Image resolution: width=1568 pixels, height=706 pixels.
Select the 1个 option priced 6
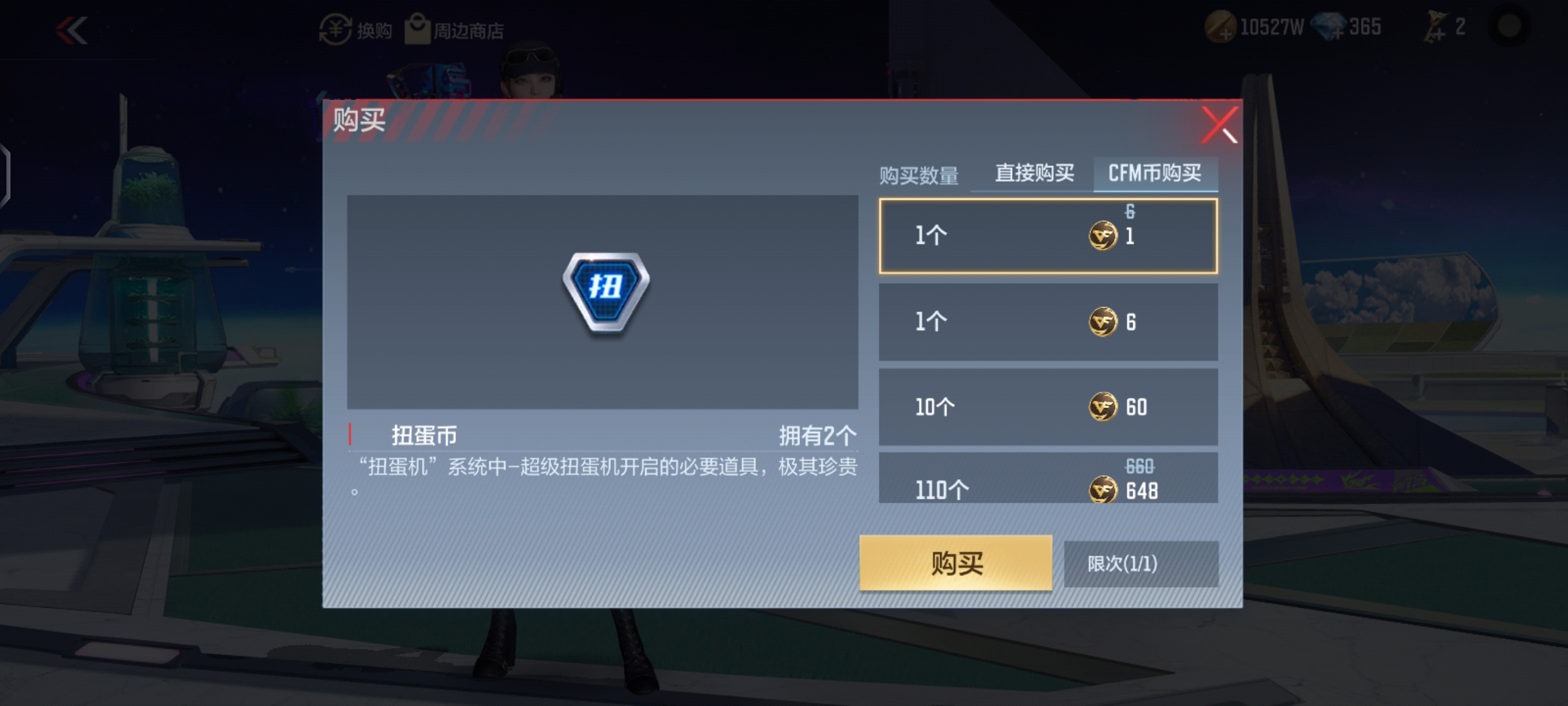1048,322
